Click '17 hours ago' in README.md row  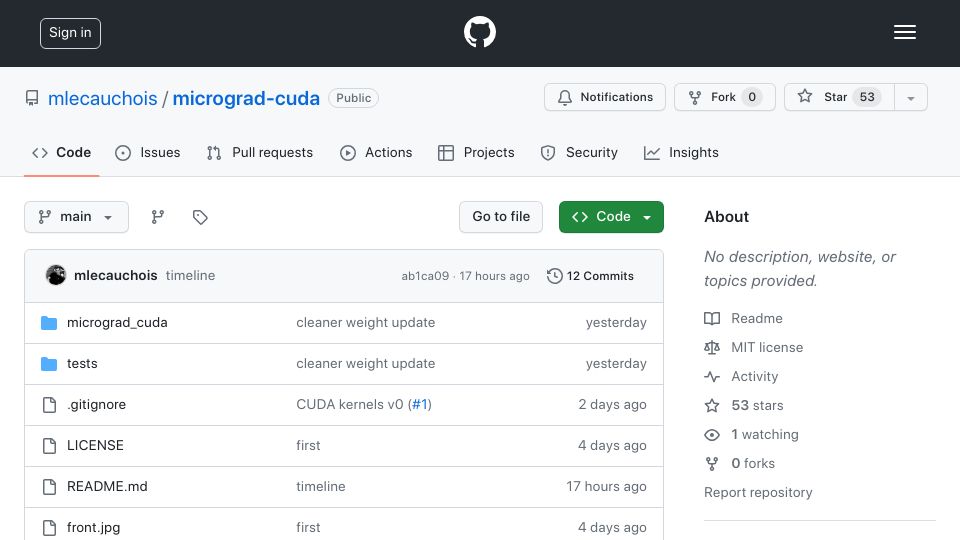606,487
